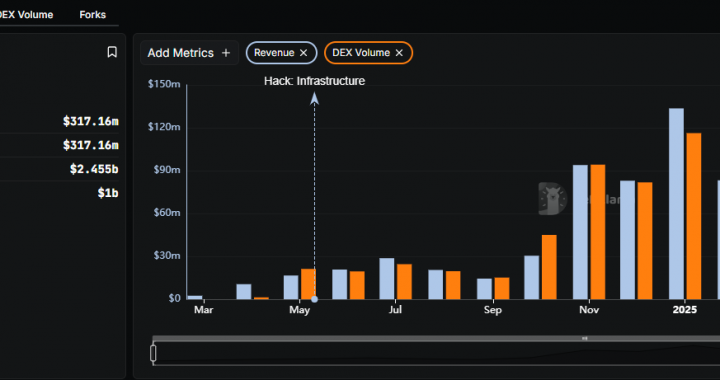Click the $0 axis label
The height and width of the screenshot is (380, 720).
(174, 298)
